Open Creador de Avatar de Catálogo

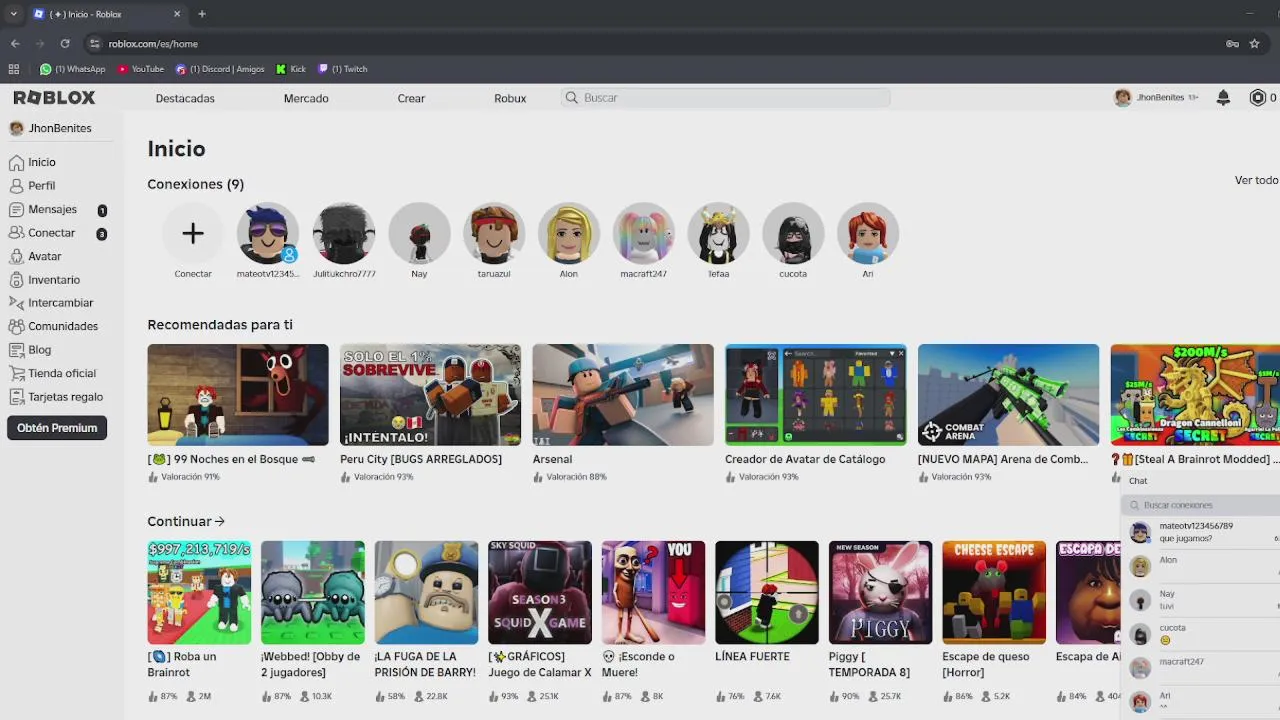tap(816, 395)
